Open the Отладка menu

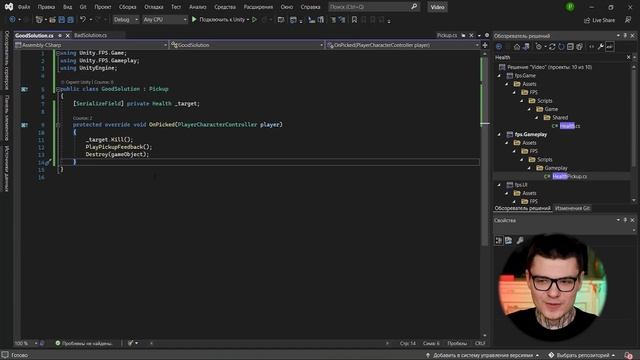pos(153,7)
